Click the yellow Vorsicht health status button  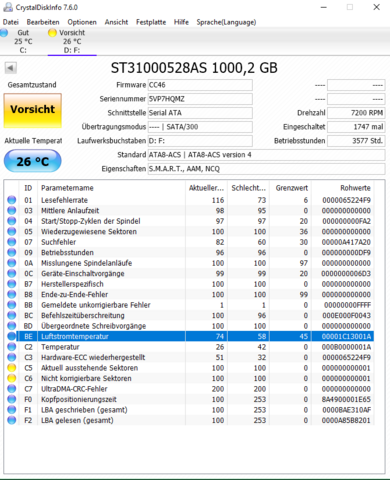coord(33,110)
